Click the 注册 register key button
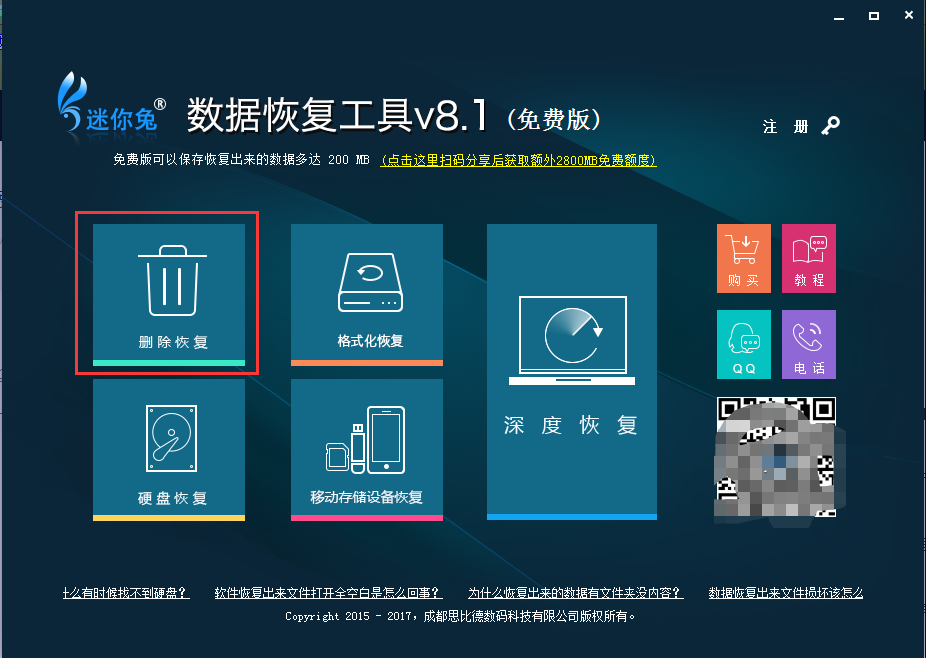The height and width of the screenshot is (658, 926). tap(801, 126)
